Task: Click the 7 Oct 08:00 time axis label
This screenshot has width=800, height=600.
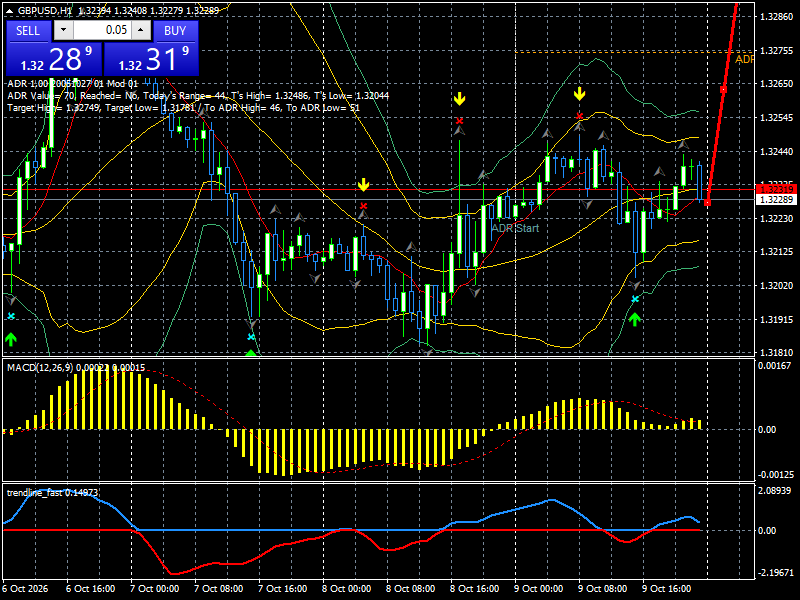Action: 219,589
